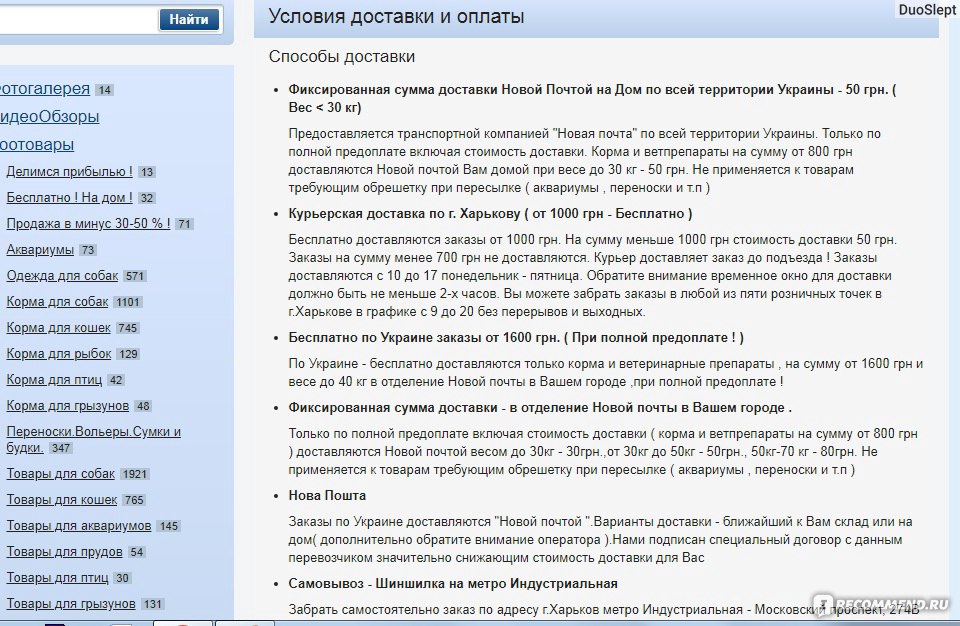
Task: Open Товары для грызунов category
Action: pyautogui.click(x=70, y=604)
